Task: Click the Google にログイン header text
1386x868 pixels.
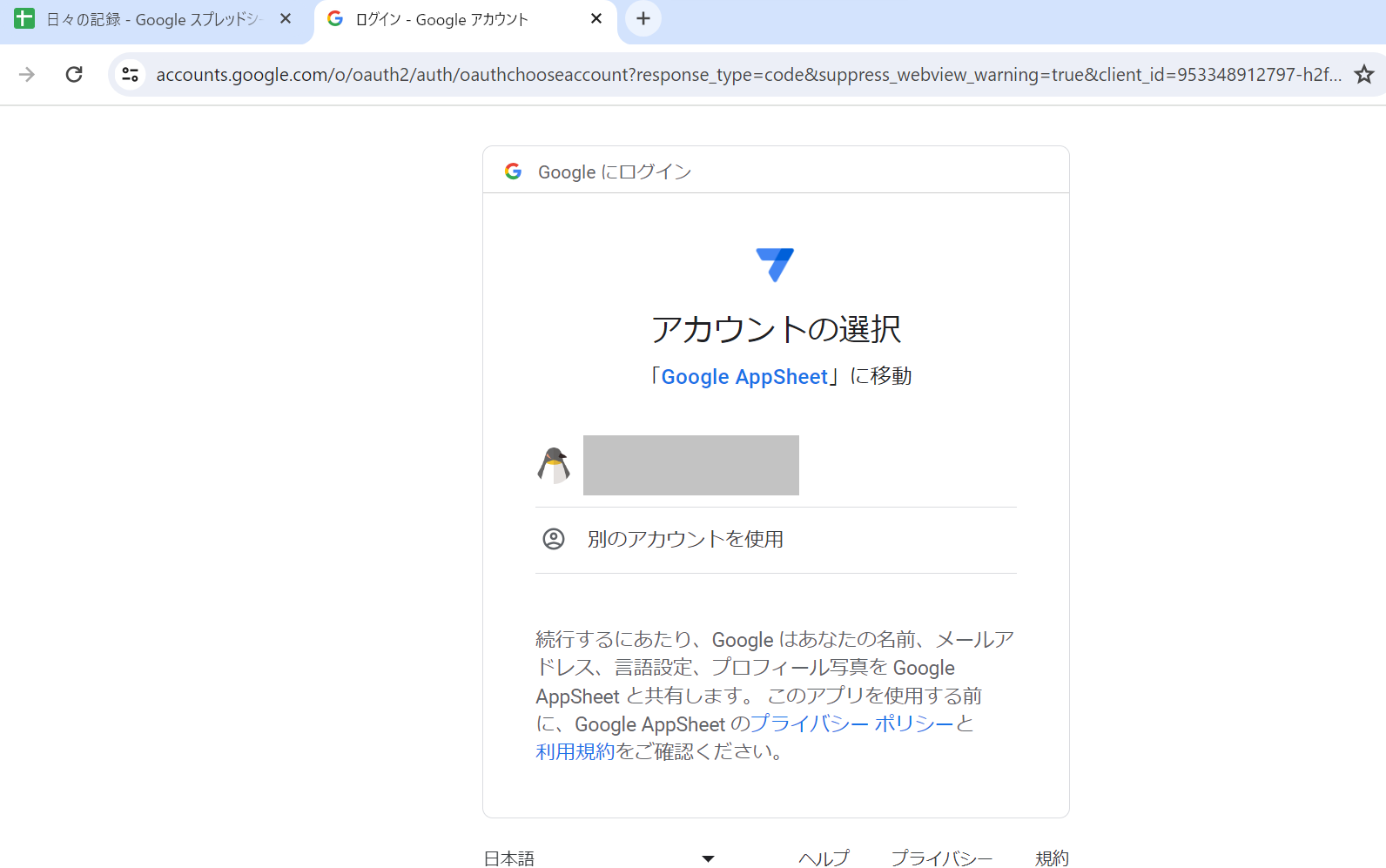Action: click(x=615, y=172)
